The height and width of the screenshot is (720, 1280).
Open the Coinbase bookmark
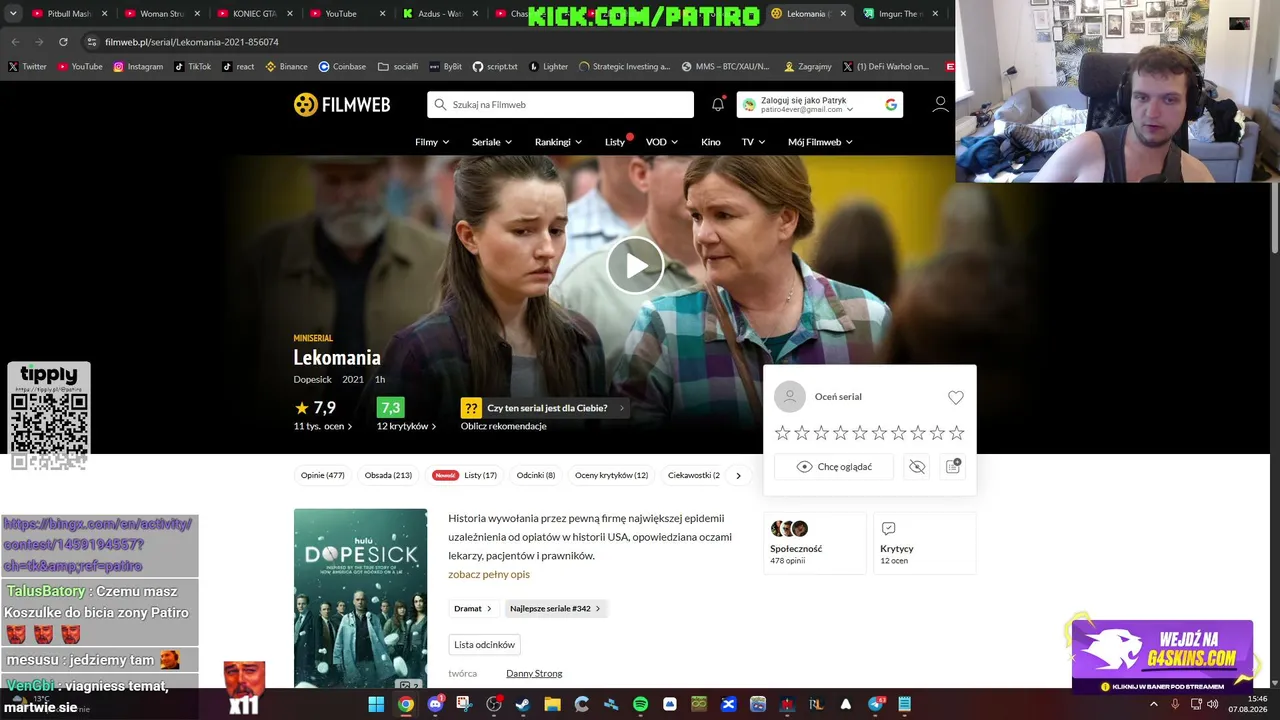(x=342, y=67)
